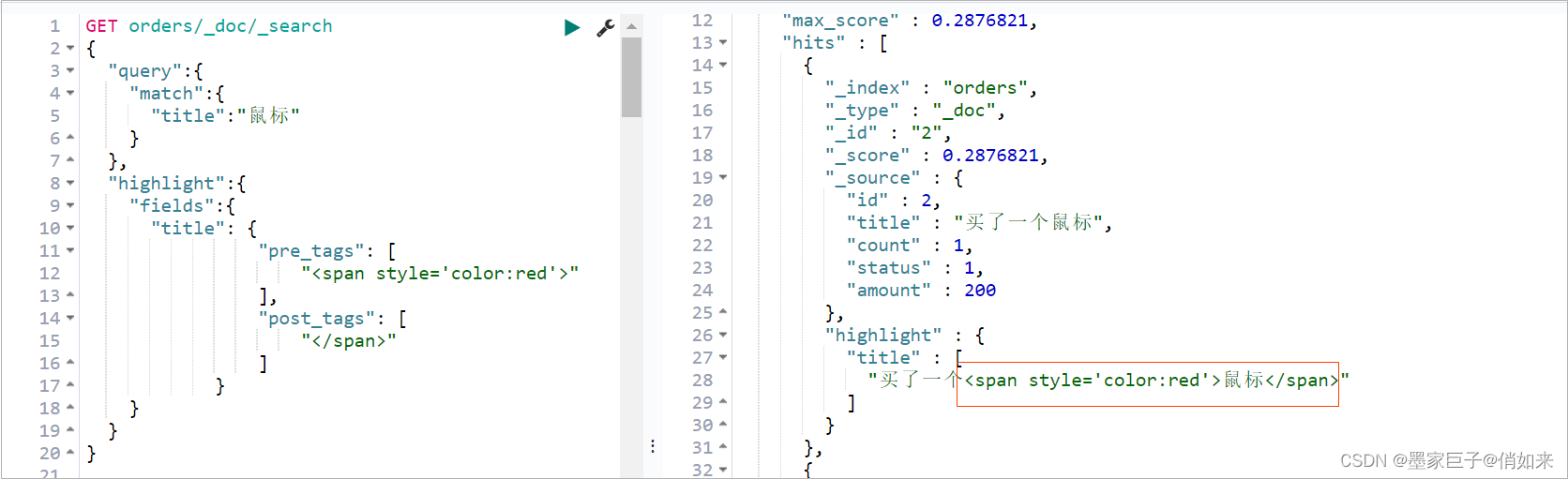This screenshot has width=1568, height=479.
Task: Fold the "match" block at line 4
Action: tap(70, 94)
